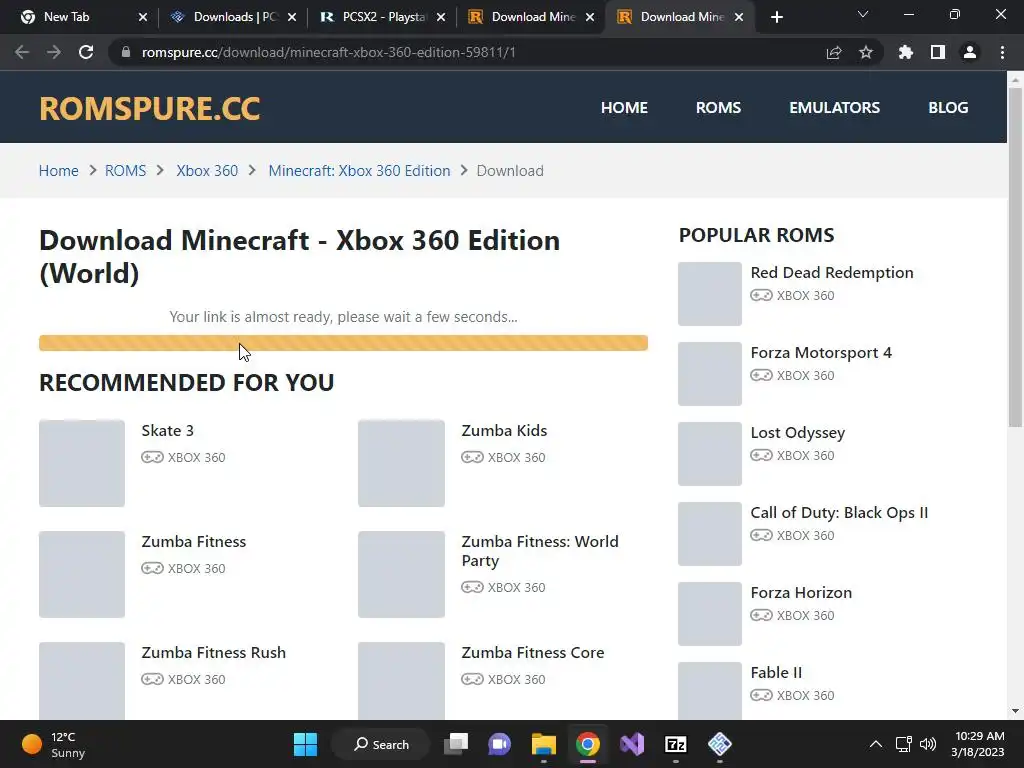Click the ROMSPURE.CC logo

point(150,108)
